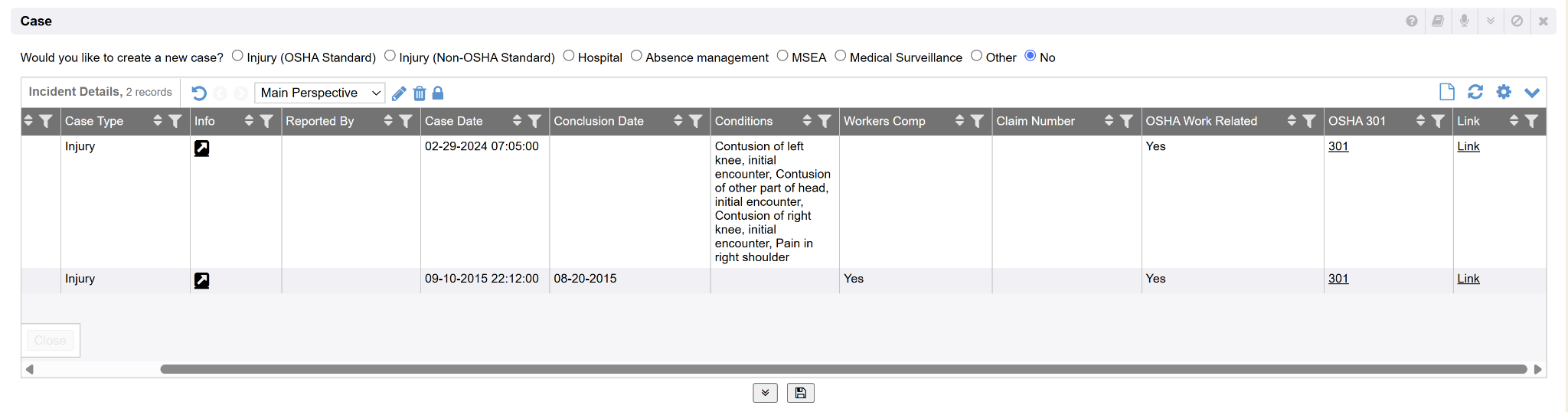Collapse the grid with the blue chevron
The height and width of the screenshot is (412, 1568).
click(1531, 93)
